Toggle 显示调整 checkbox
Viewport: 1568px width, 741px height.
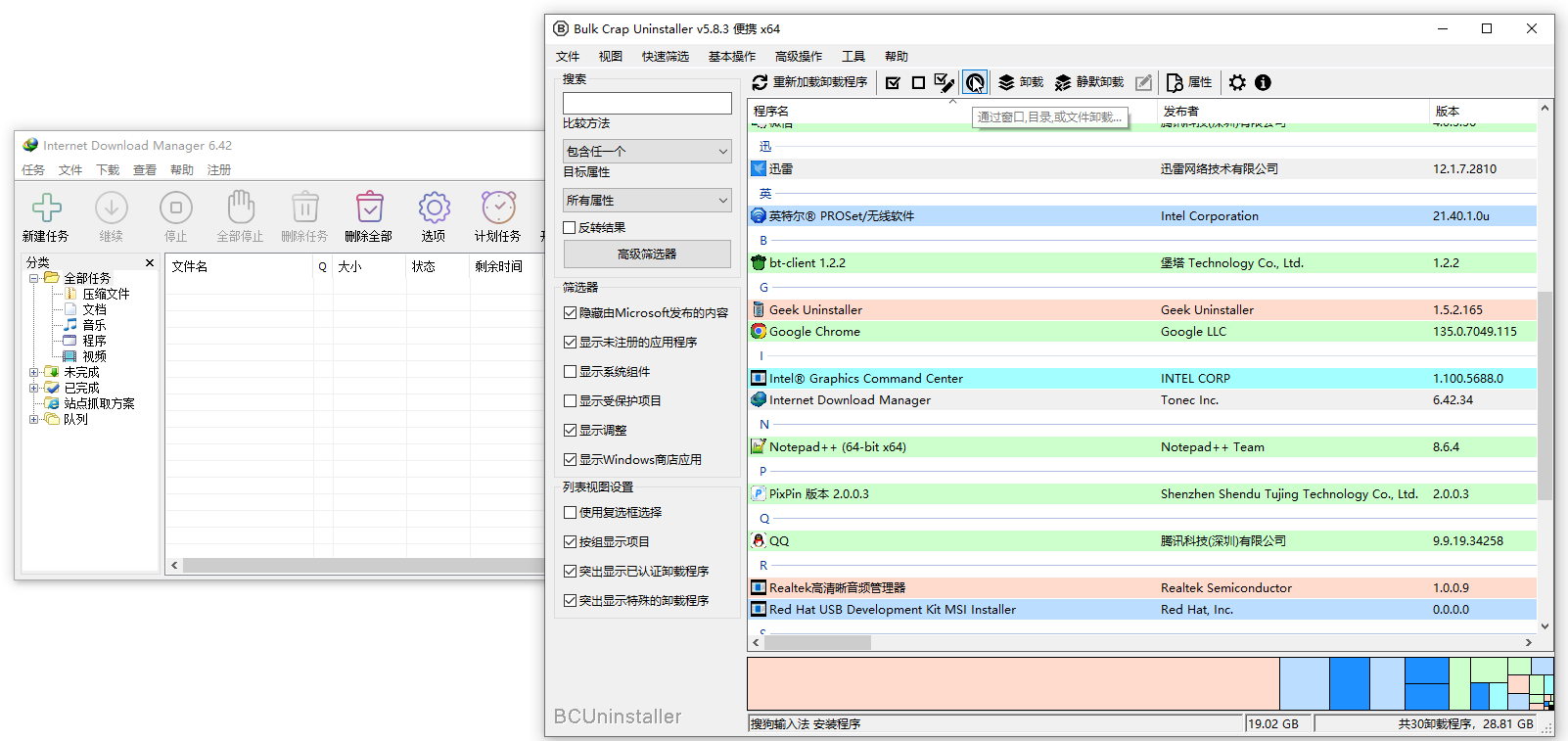click(x=570, y=430)
